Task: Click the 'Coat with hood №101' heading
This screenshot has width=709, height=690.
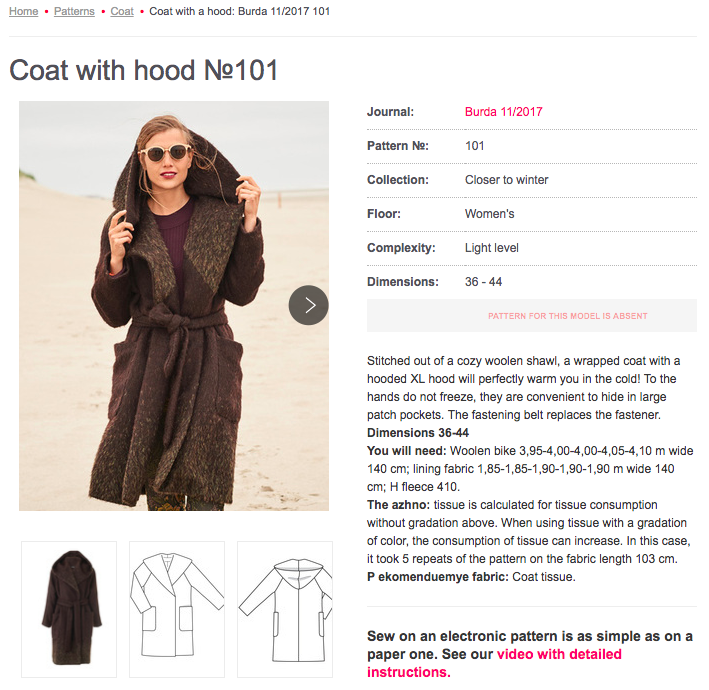Action: click(143, 70)
